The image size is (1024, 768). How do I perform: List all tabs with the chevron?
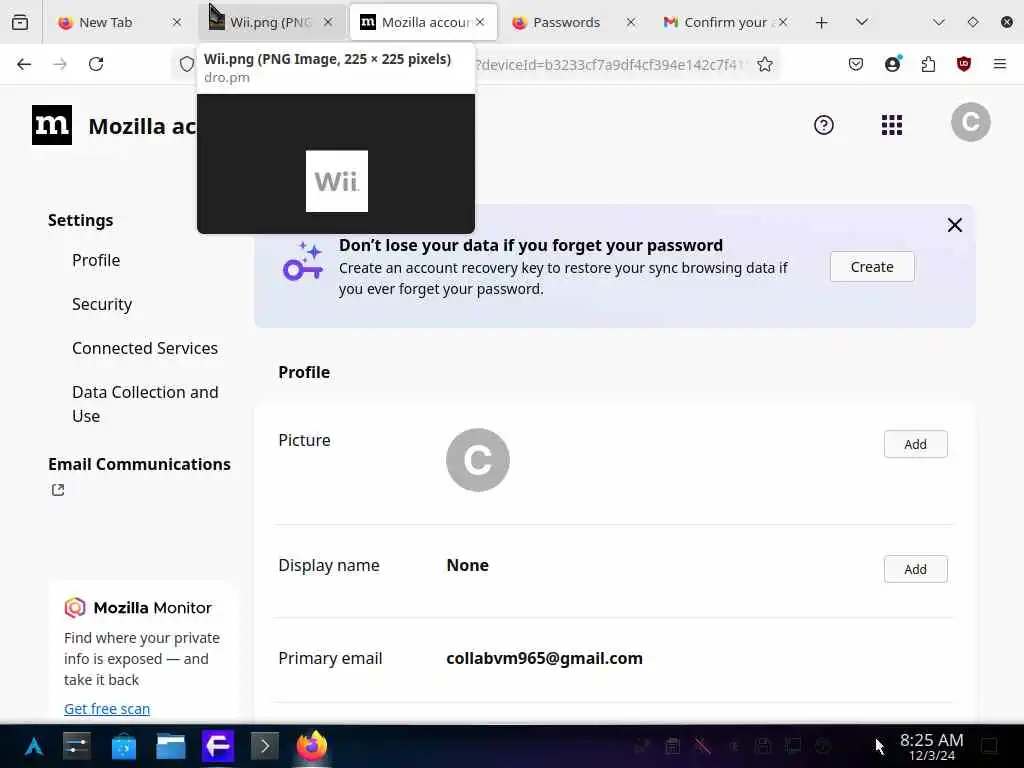click(862, 22)
